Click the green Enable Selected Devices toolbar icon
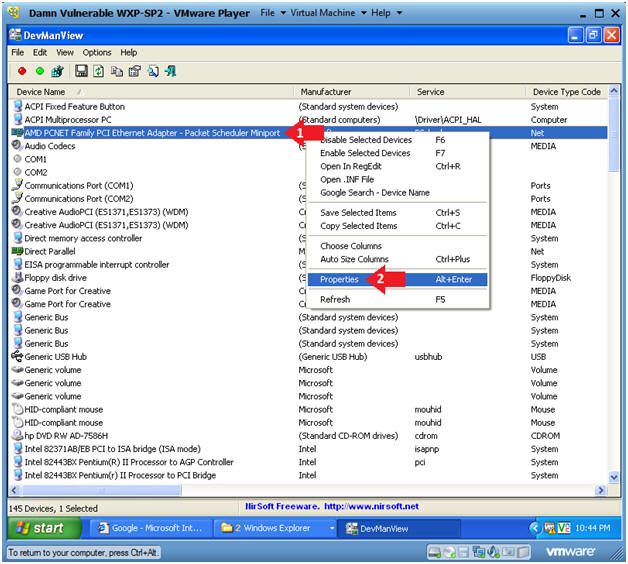The width and height of the screenshot is (628, 564). [x=40, y=71]
